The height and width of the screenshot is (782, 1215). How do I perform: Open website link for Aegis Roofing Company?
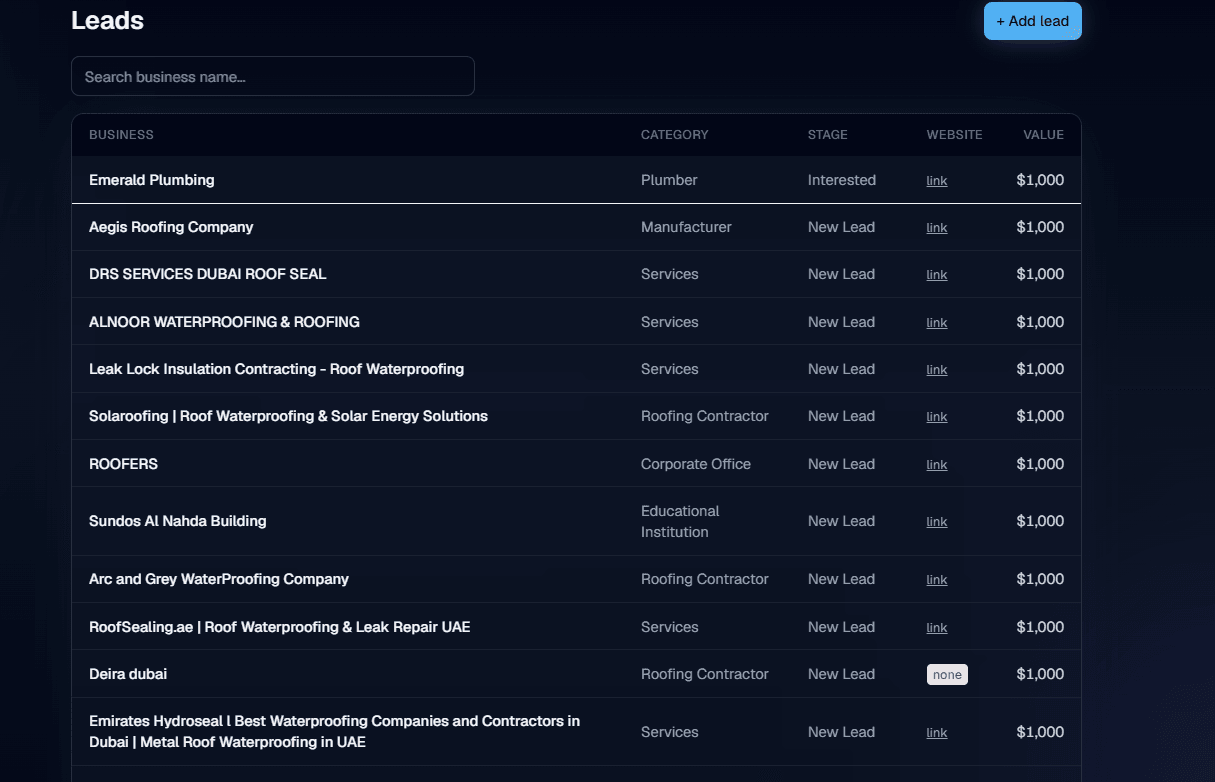pyautogui.click(x=937, y=228)
